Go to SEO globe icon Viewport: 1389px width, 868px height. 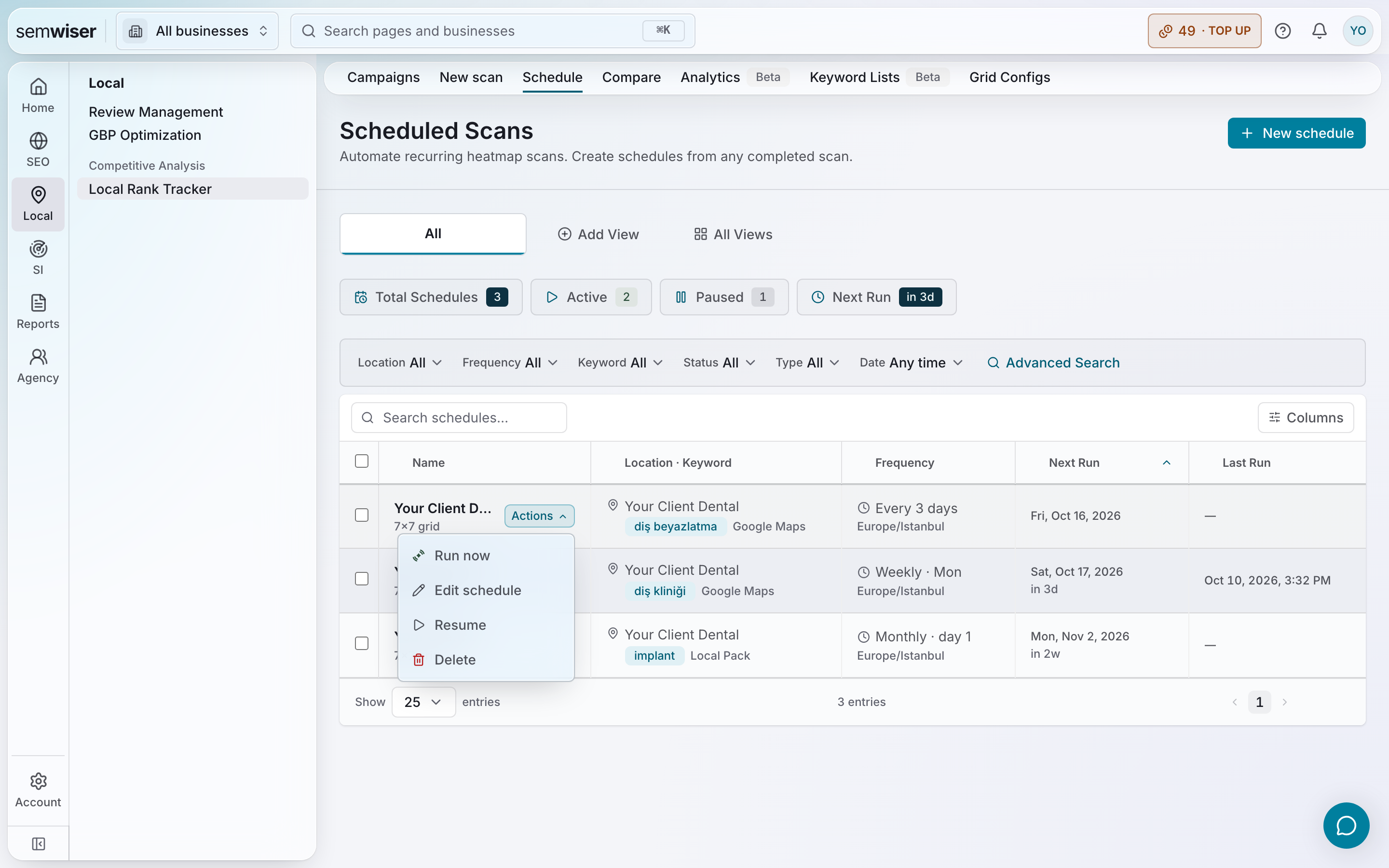(38, 149)
